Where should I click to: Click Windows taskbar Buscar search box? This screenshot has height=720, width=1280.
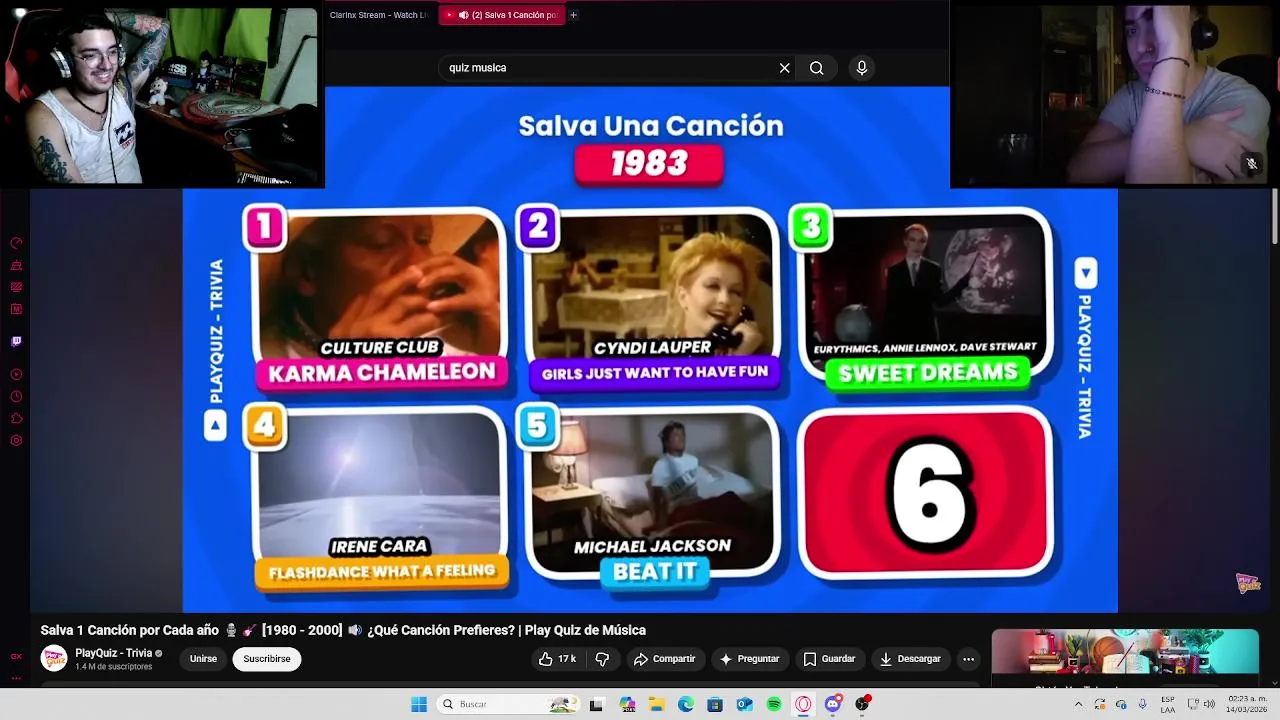coord(508,704)
